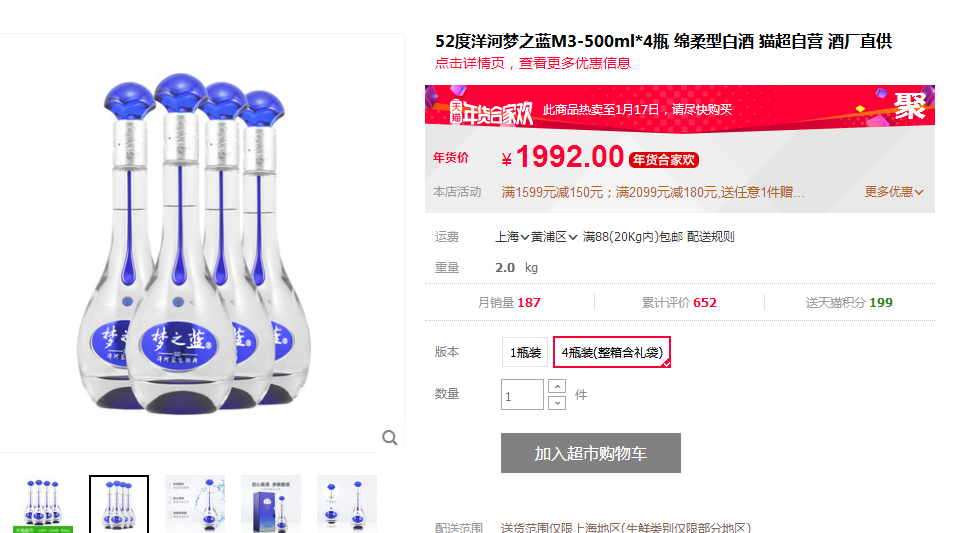Select the first thumbnail with green banner
The width and height of the screenshot is (953, 533).
[43, 504]
